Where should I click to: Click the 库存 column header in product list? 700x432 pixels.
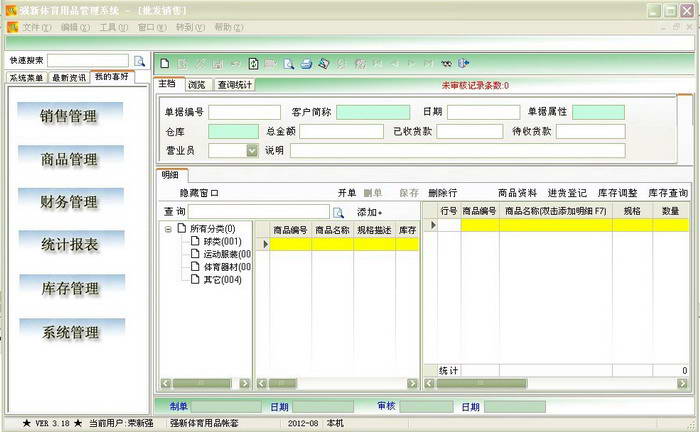(x=407, y=230)
